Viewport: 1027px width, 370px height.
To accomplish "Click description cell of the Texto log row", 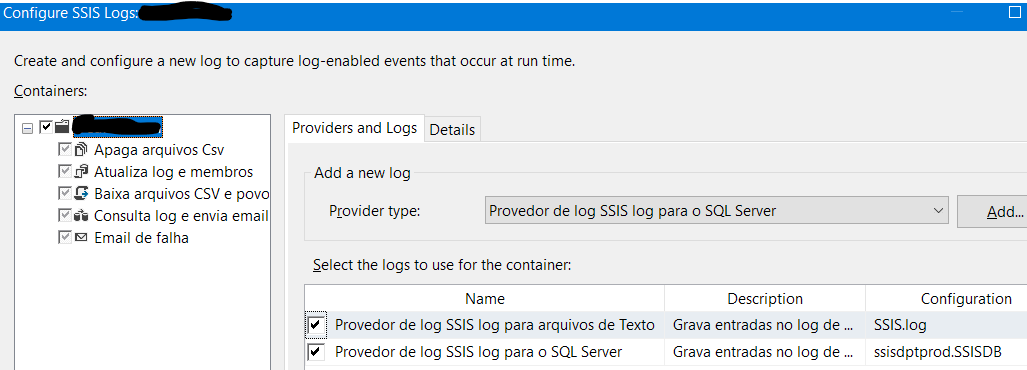I will (x=765, y=325).
